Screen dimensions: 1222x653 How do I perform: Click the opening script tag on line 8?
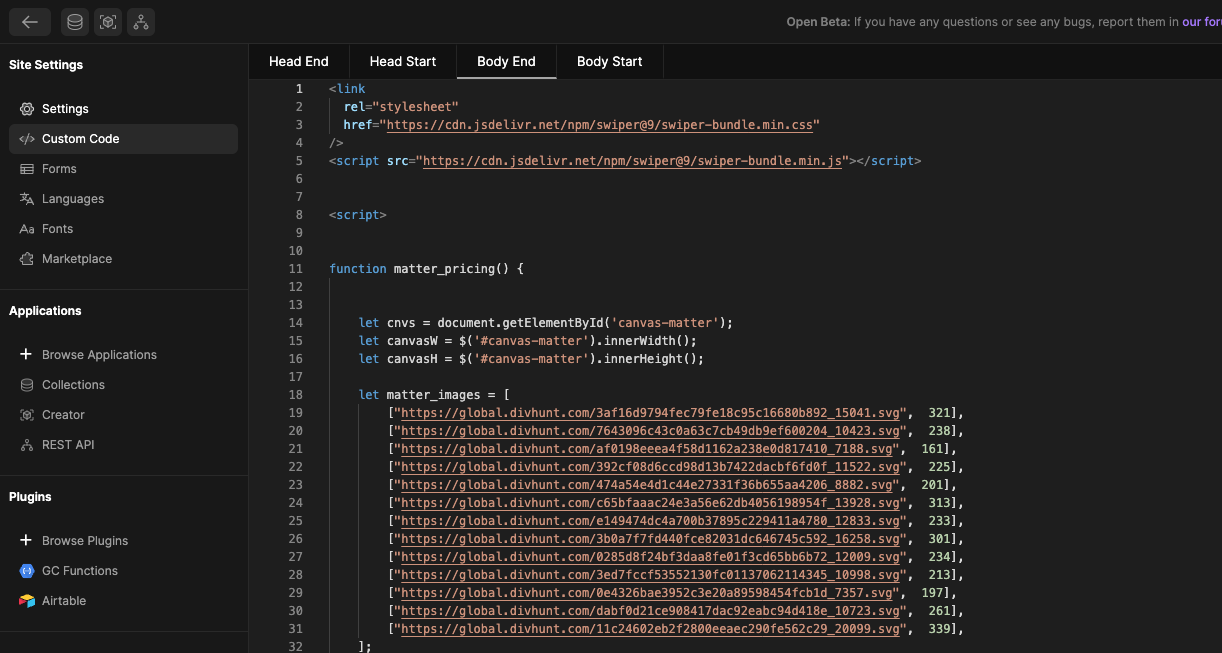[357, 215]
